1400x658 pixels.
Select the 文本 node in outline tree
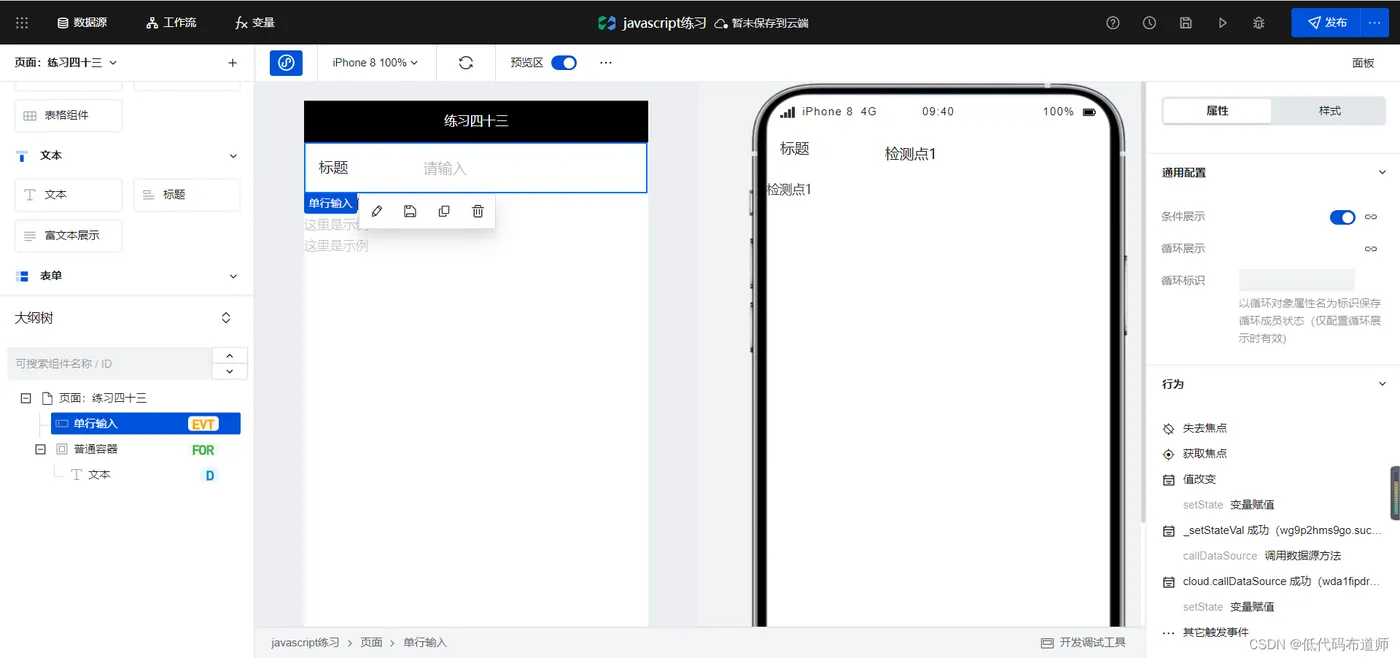pos(100,475)
